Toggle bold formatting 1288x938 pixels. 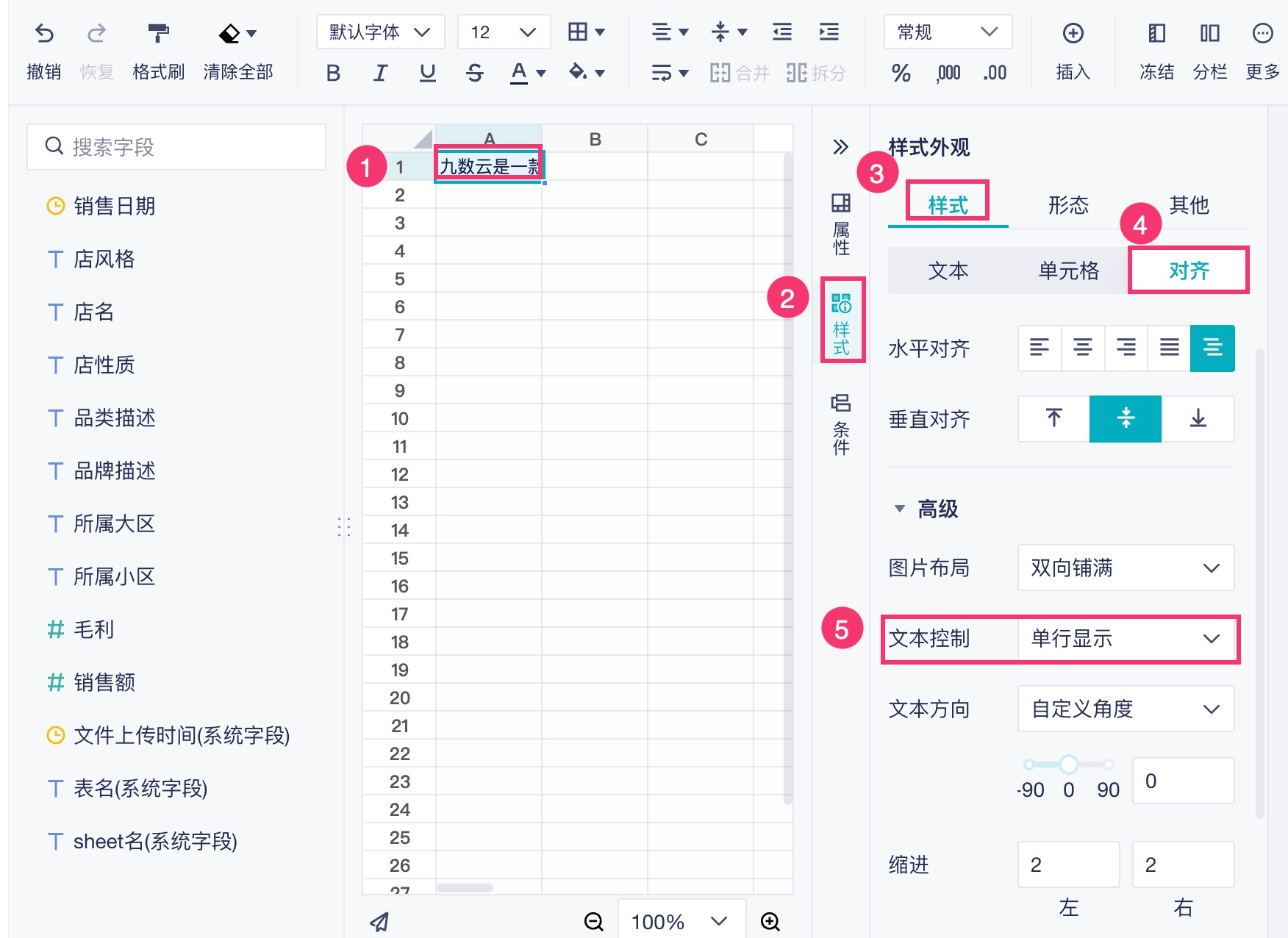[333, 73]
